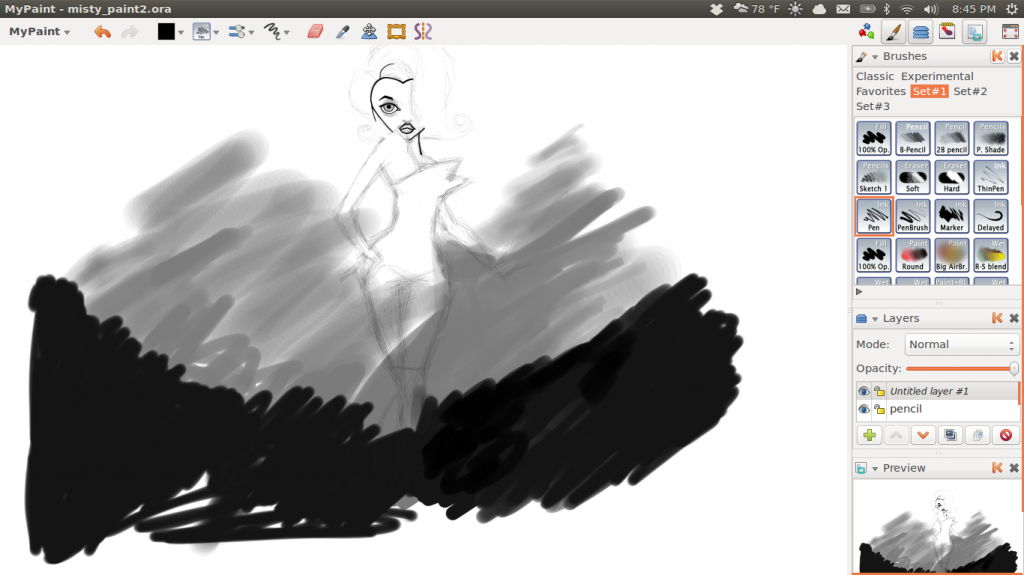The height and width of the screenshot is (575, 1024).
Task: Open the Favorites brush group
Action: click(x=881, y=91)
